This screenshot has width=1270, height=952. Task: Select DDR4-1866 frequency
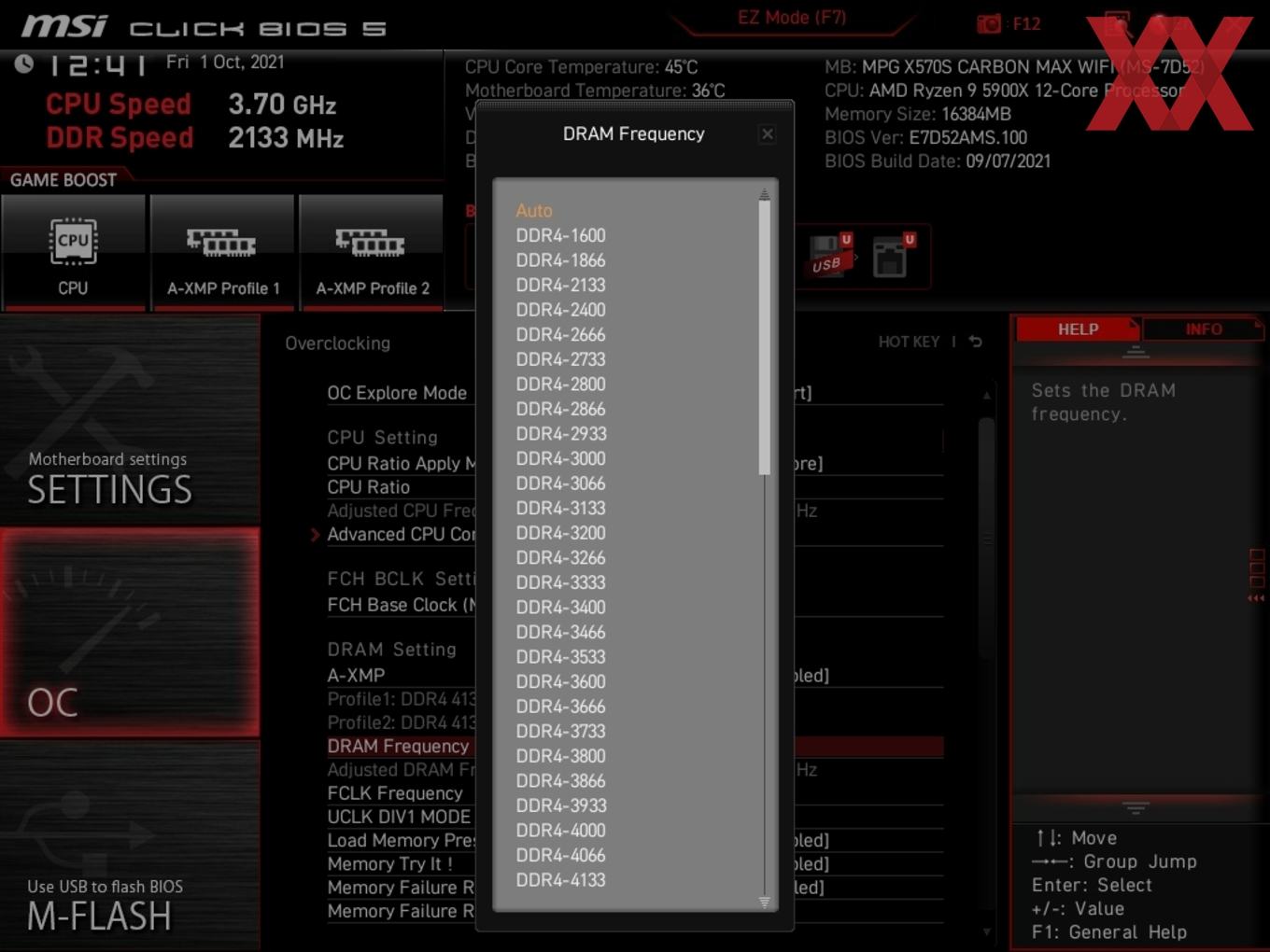click(560, 260)
